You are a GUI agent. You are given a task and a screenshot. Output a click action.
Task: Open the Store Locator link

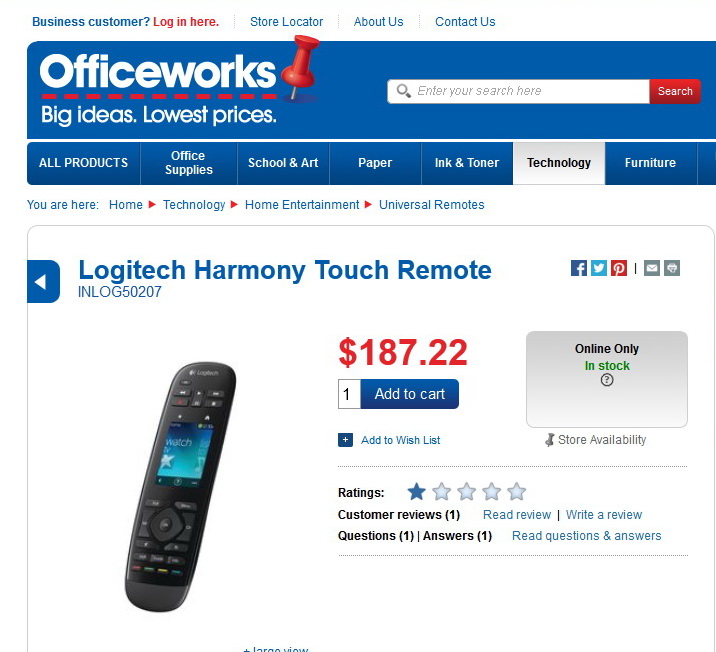tap(286, 21)
